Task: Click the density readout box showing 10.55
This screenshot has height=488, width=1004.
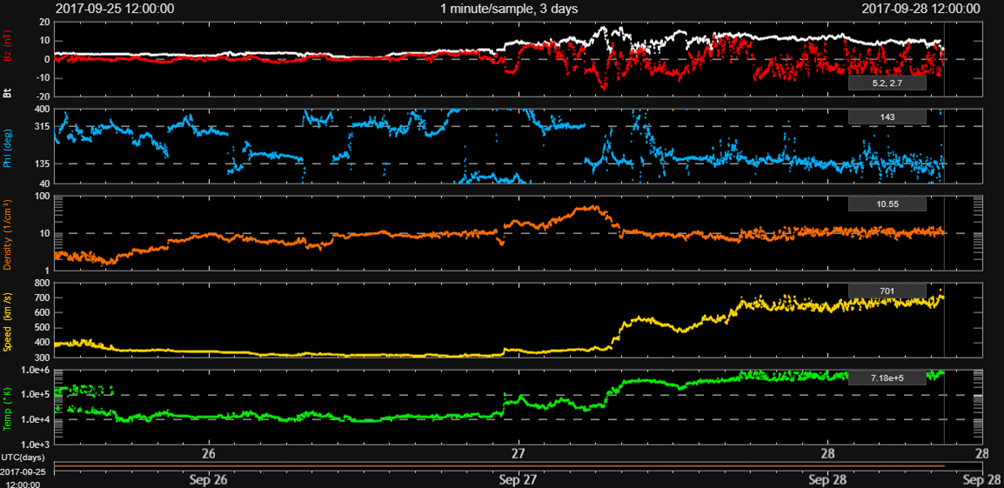Action: [x=887, y=204]
